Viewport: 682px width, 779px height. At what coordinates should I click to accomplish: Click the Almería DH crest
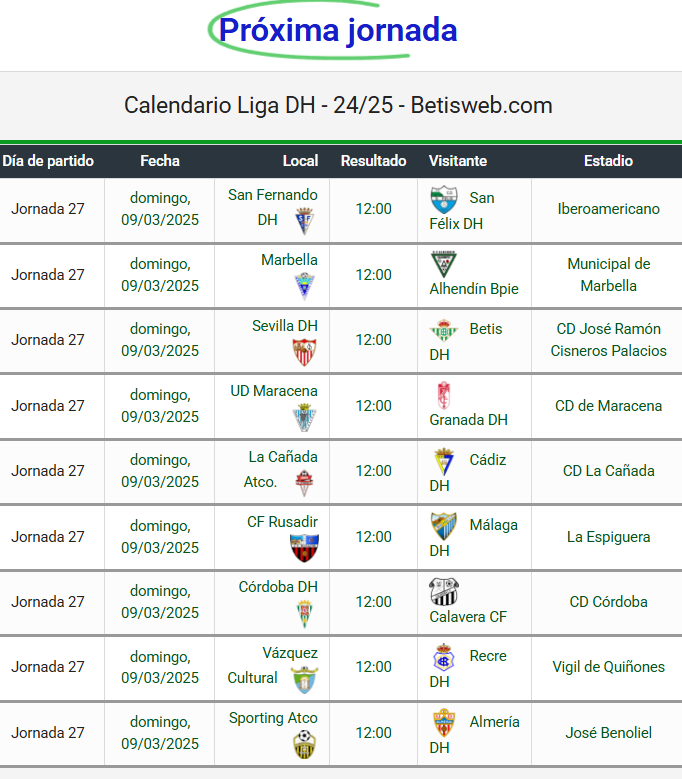click(444, 723)
